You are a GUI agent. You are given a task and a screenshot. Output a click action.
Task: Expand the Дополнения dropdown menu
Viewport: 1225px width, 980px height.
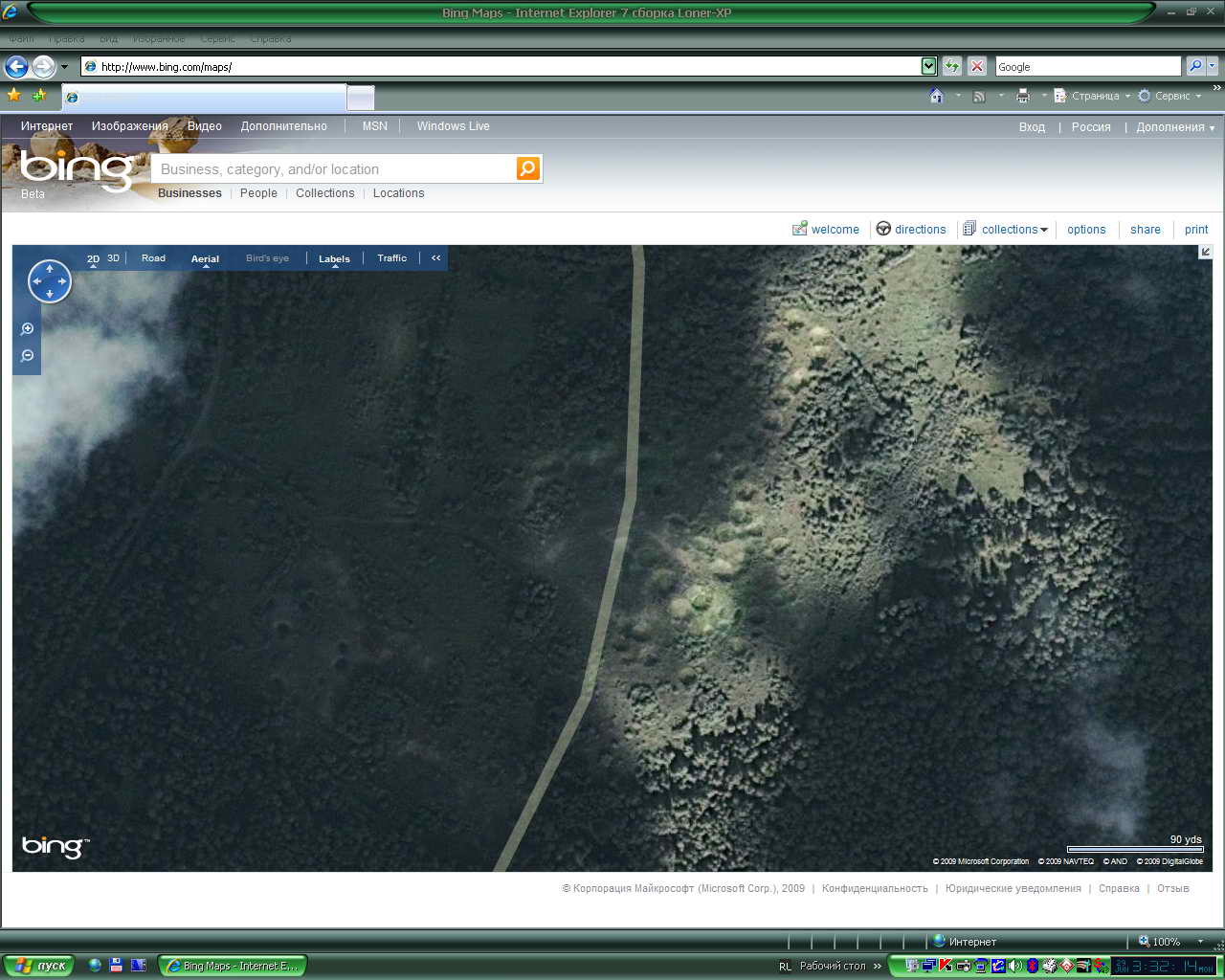pos(1174,127)
